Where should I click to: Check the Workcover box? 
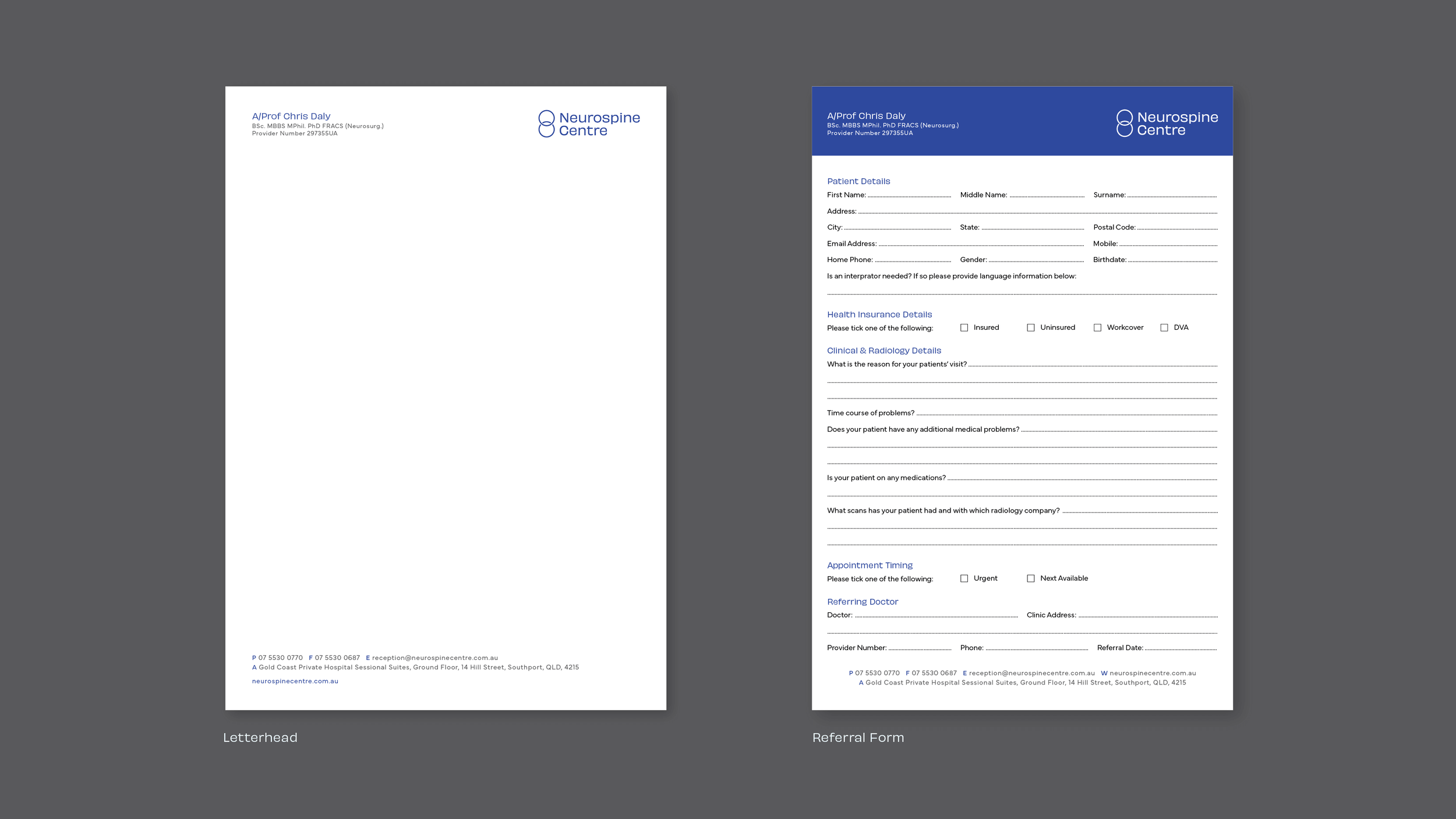(1097, 328)
